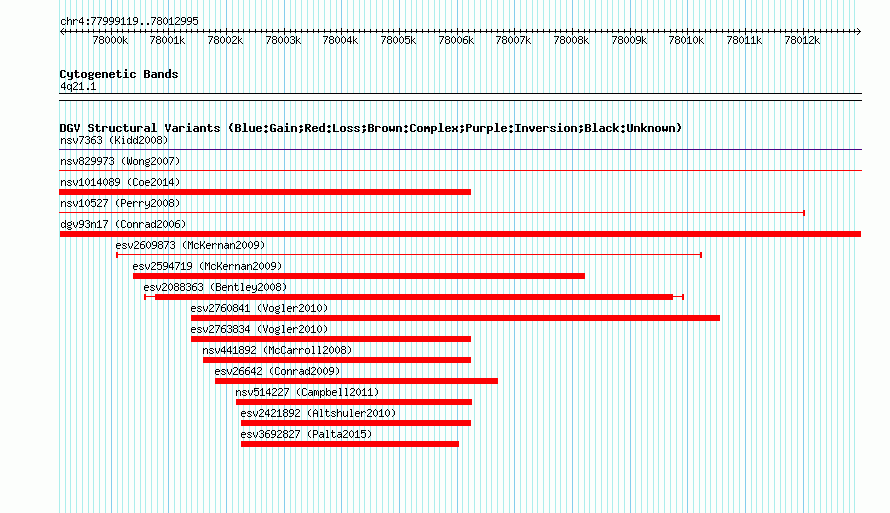
Task: Click the 78002k ruler label
Action: pos(225,40)
